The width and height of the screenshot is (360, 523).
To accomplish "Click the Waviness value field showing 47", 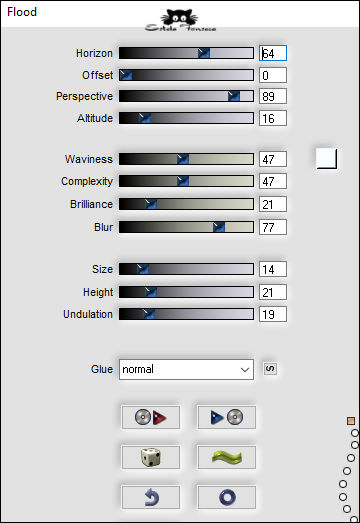I will (x=273, y=159).
